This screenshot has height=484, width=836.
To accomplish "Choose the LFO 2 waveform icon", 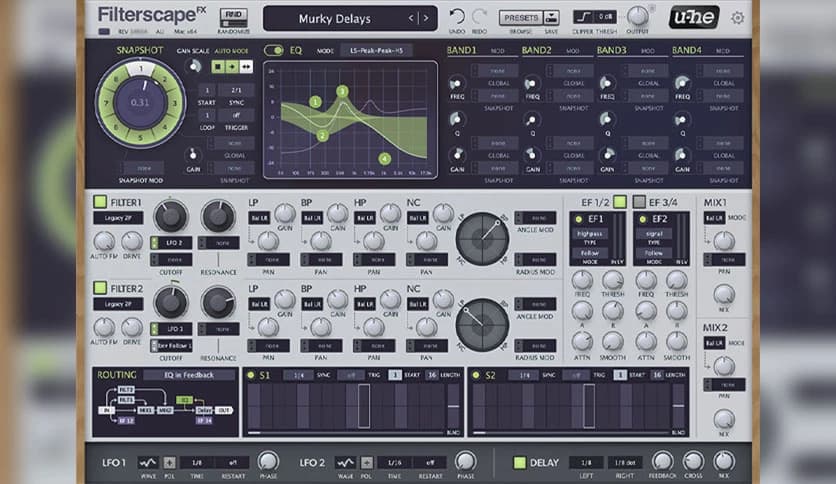I will [x=345, y=462].
